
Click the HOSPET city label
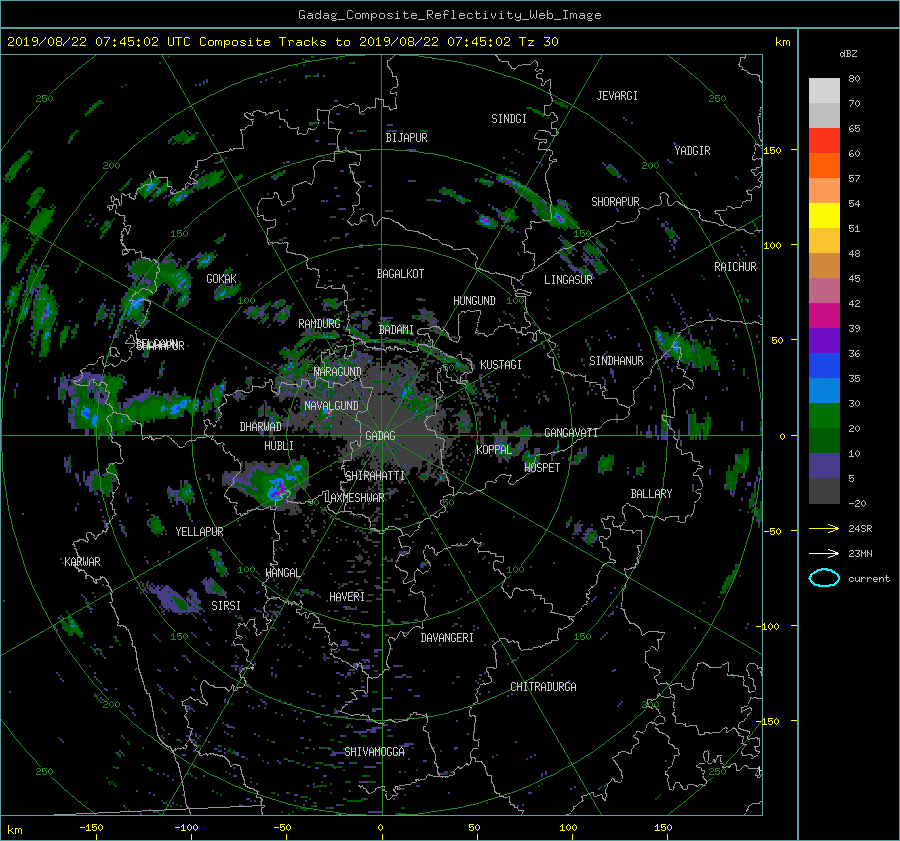pyautogui.click(x=542, y=468)
